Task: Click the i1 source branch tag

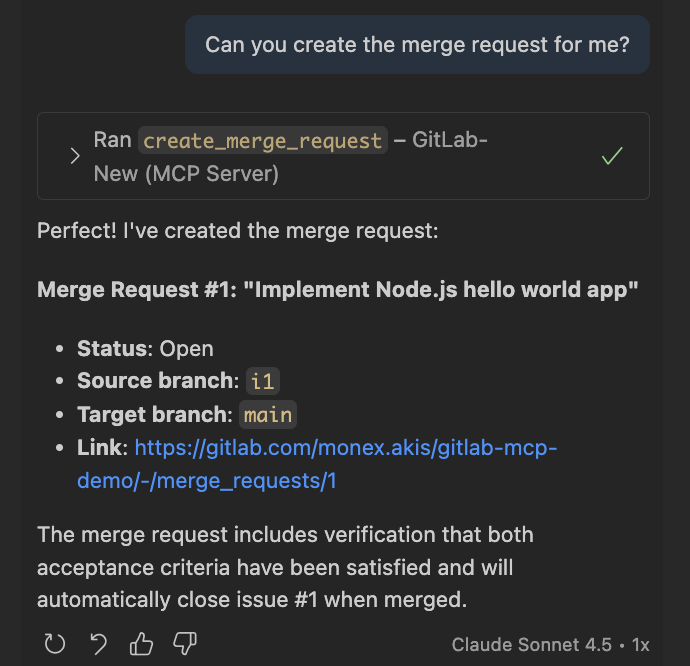Action: [262, 381]
